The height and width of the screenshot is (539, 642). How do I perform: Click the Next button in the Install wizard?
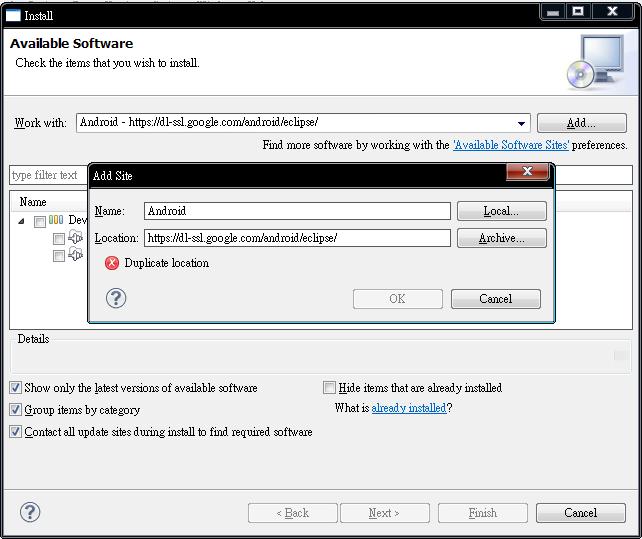point(385,513)
